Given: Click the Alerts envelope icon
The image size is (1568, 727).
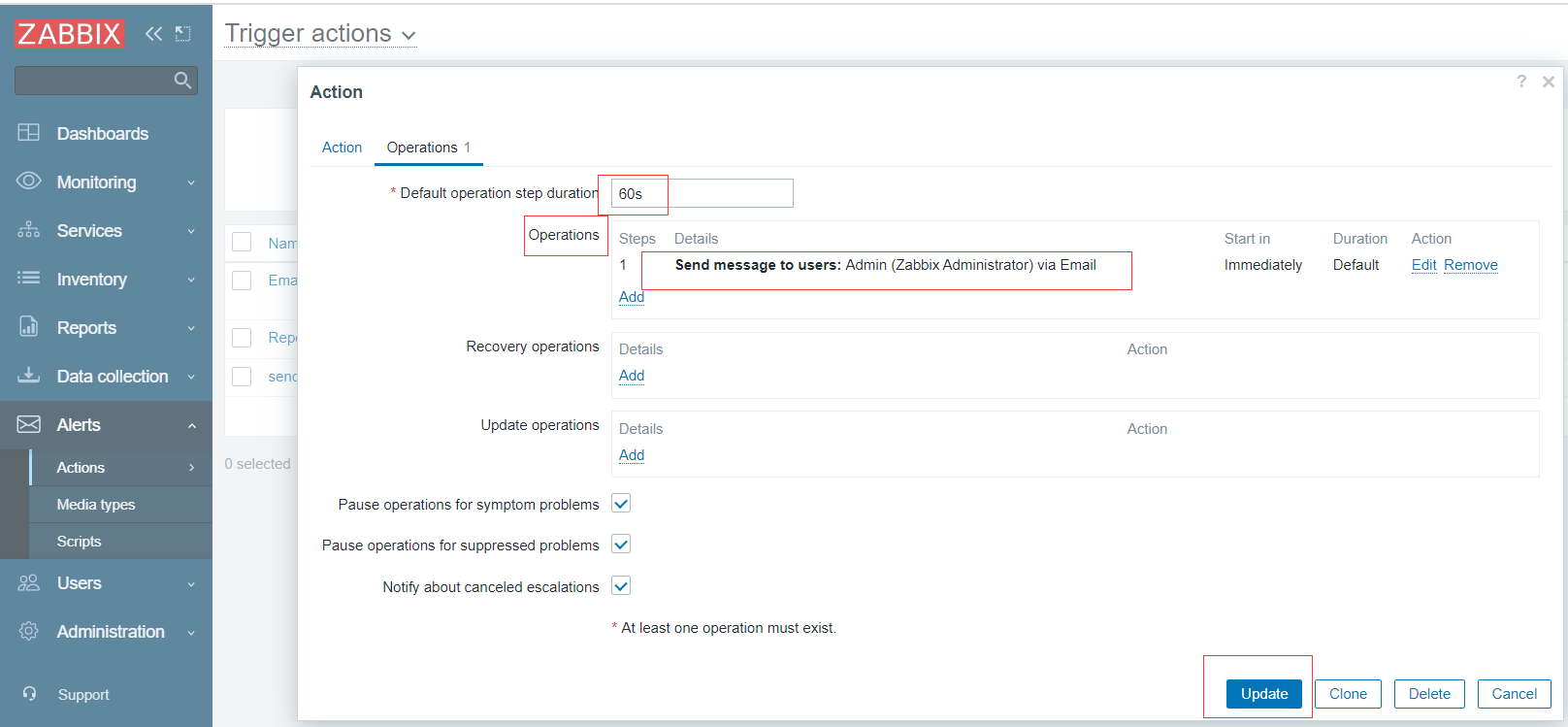Looking at the screenshot, I should tap(29, 424).
